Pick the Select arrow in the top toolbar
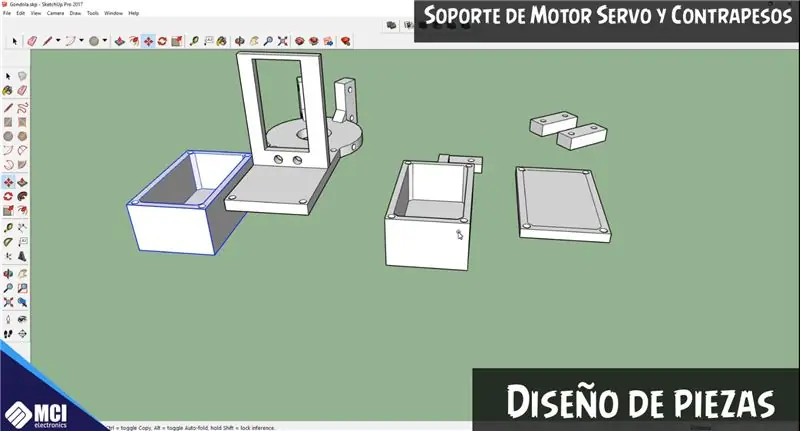This screenshot has width=800, height=431. pos(15,41)
